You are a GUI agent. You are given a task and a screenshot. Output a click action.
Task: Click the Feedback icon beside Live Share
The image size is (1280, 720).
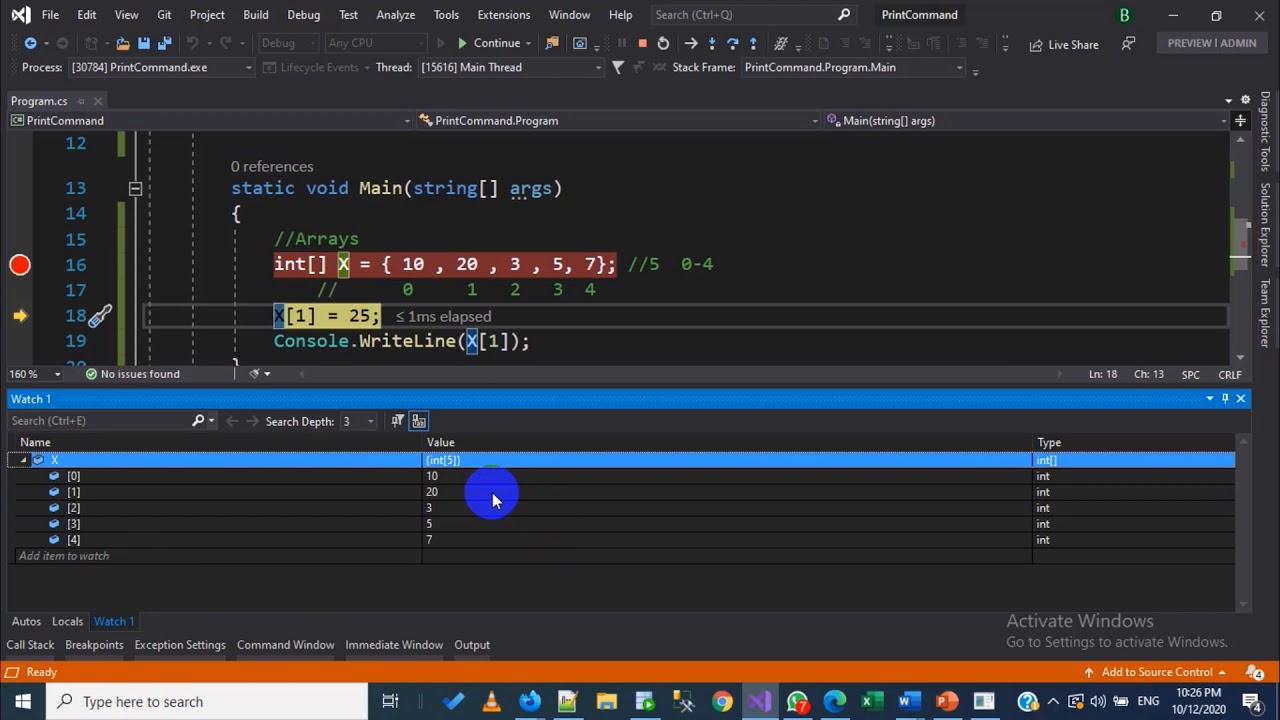(x=1128, y=44)
